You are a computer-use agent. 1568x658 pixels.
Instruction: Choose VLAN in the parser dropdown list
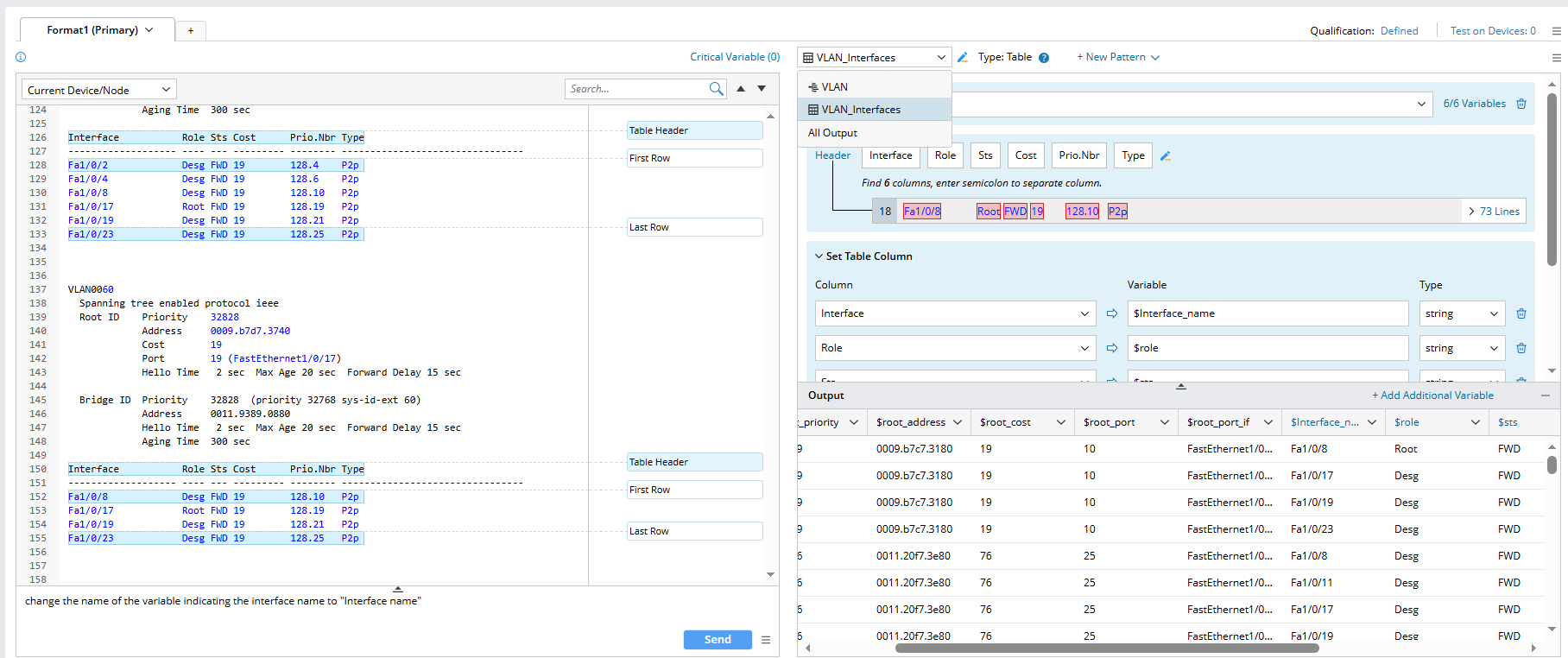834,87
